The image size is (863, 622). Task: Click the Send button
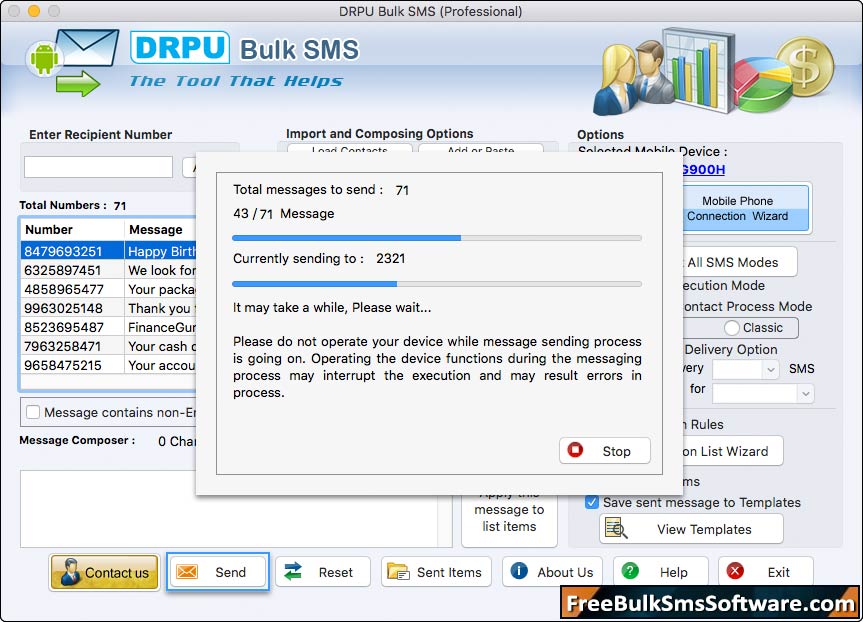(x=218, y=572)
